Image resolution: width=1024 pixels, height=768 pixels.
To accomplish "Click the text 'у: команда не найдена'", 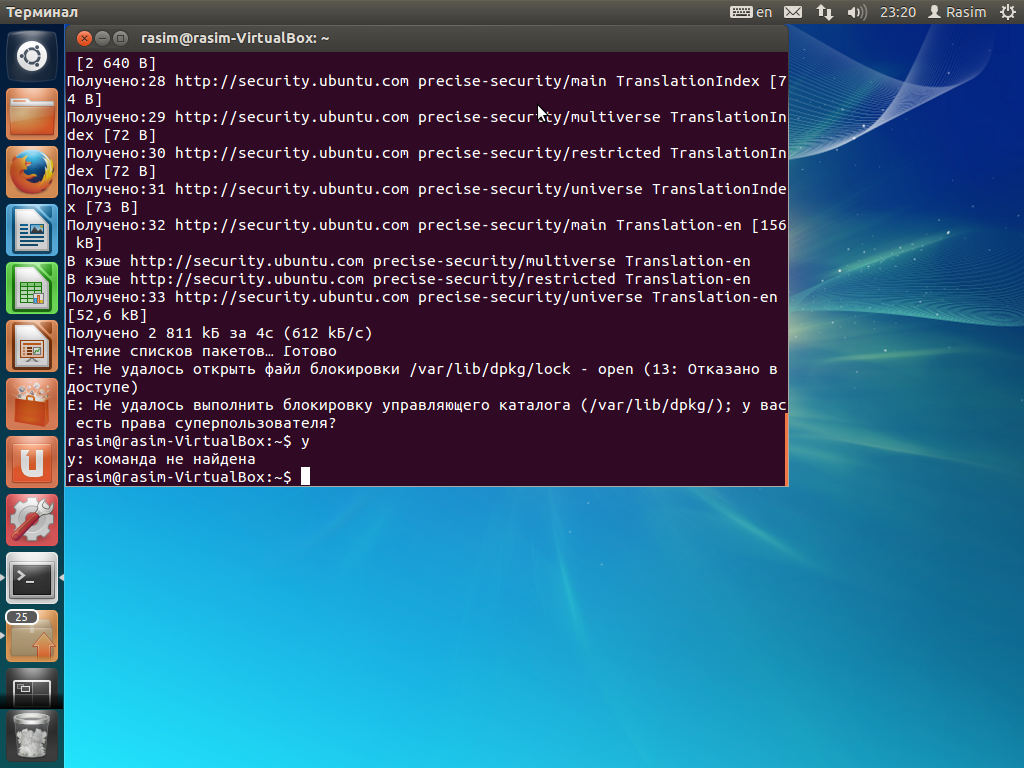I will [161, 459].
